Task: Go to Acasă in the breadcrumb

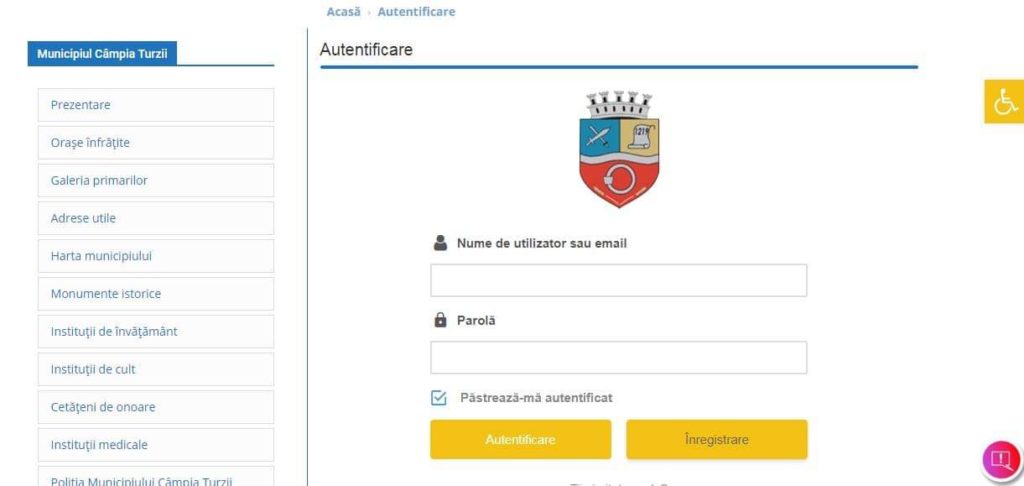Action: point(343,12)
